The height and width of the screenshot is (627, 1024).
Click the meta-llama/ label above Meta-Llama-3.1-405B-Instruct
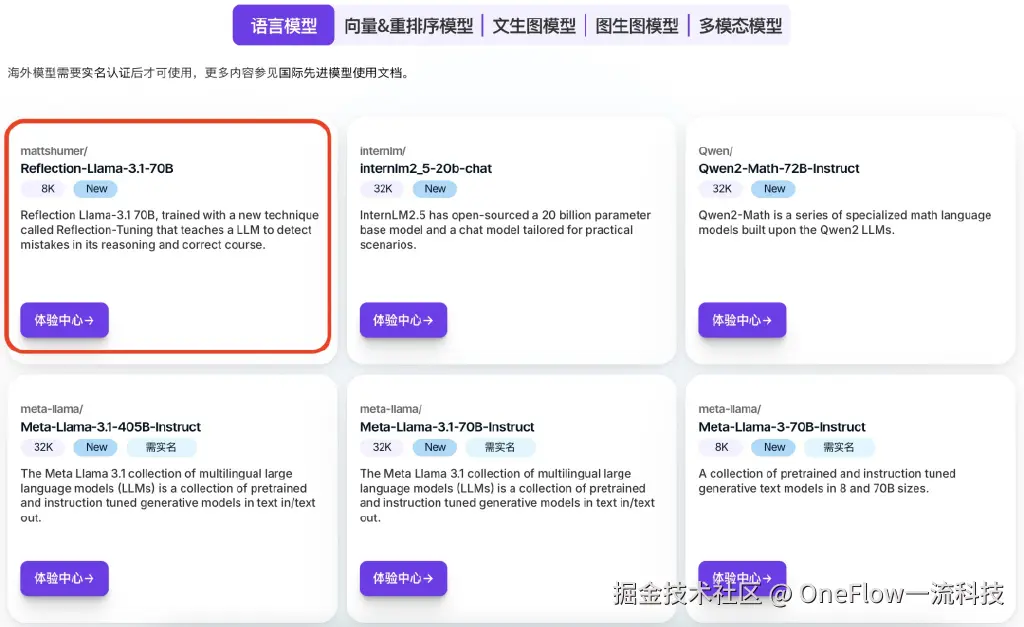pos(52,410)
